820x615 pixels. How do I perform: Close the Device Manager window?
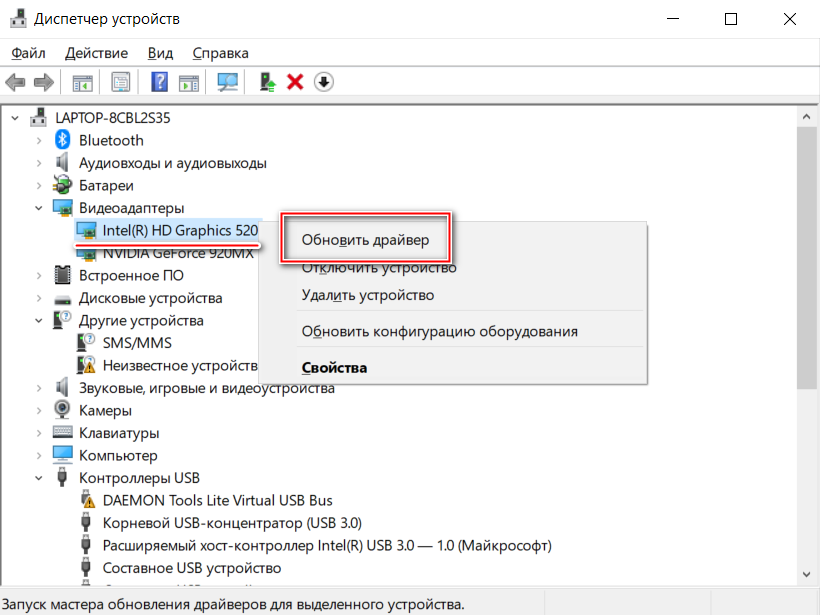[790, 19]
